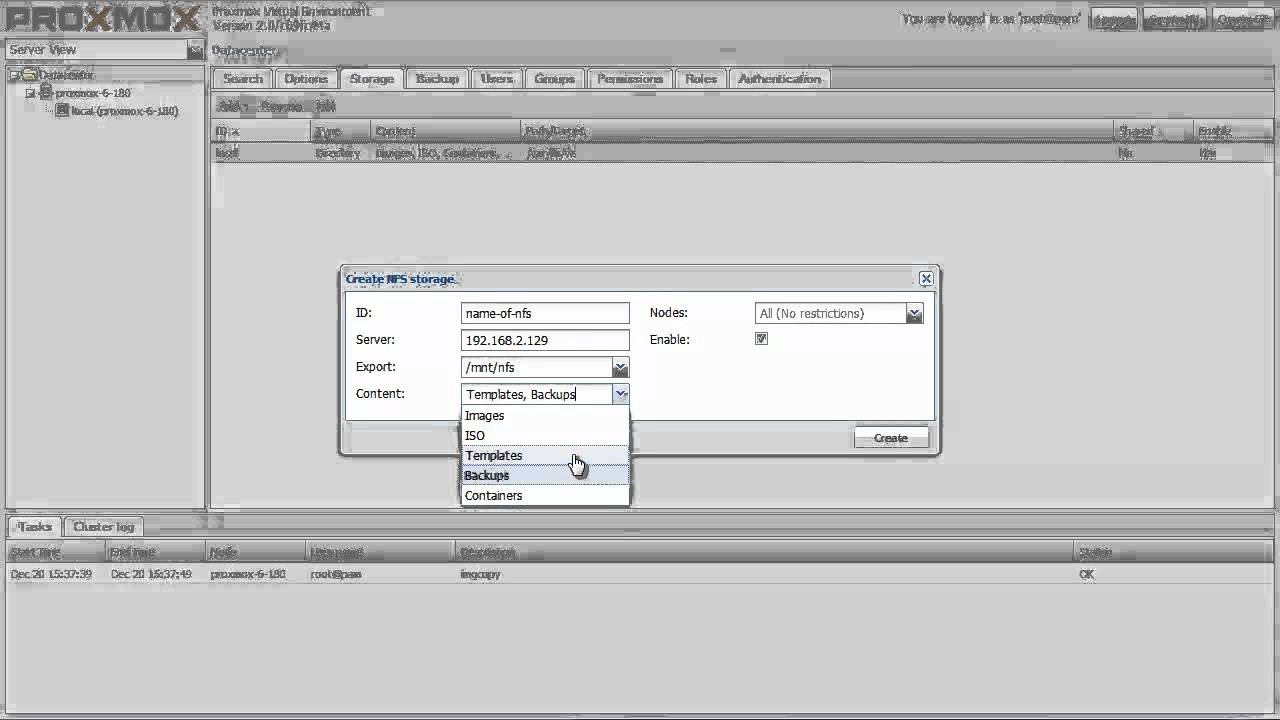
Task: Collapse the Datacenter tree node
Action: click(x=15, y=75)
